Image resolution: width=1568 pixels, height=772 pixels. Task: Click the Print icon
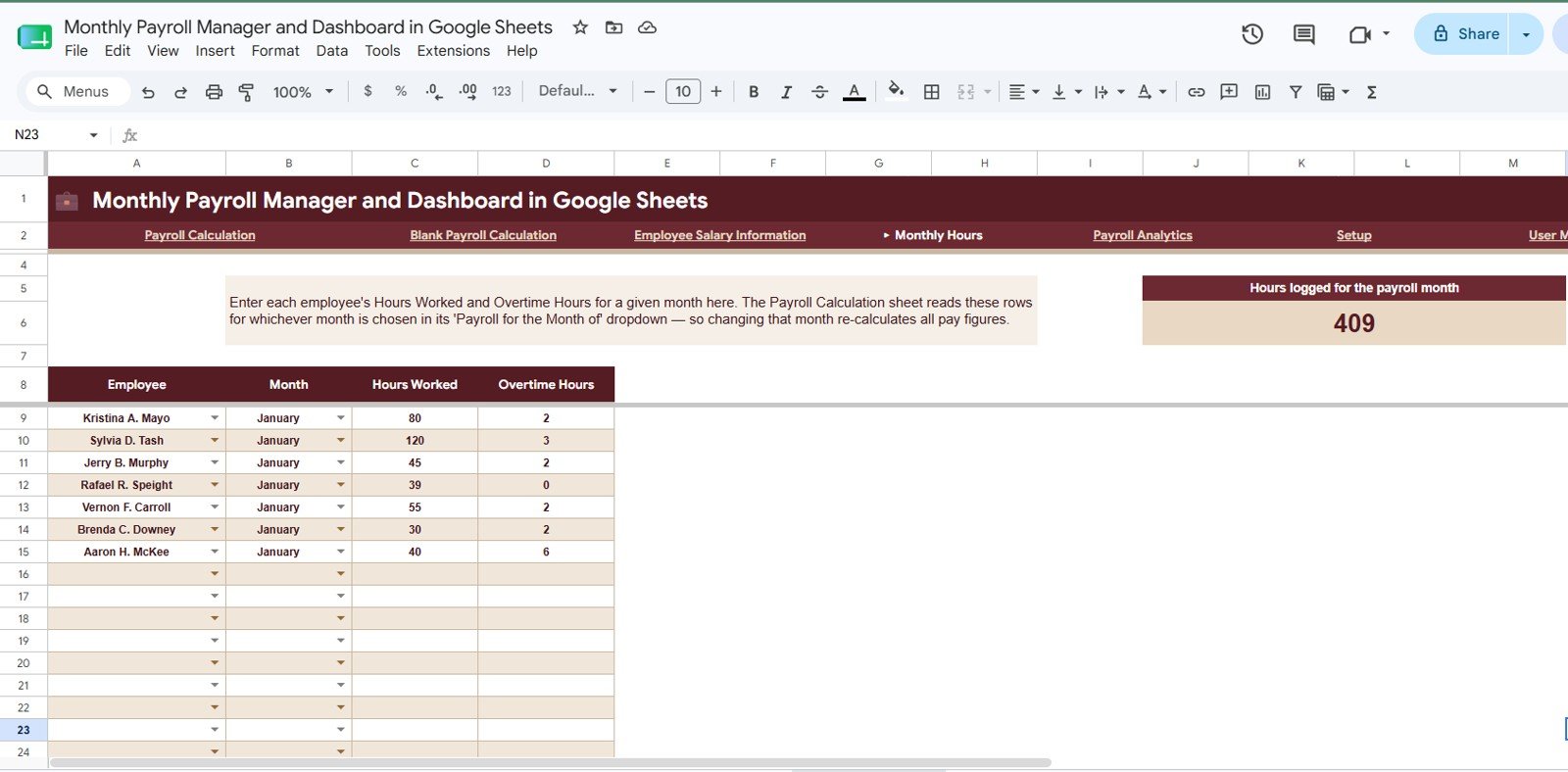pyautogui.click(x=214, y=92)
